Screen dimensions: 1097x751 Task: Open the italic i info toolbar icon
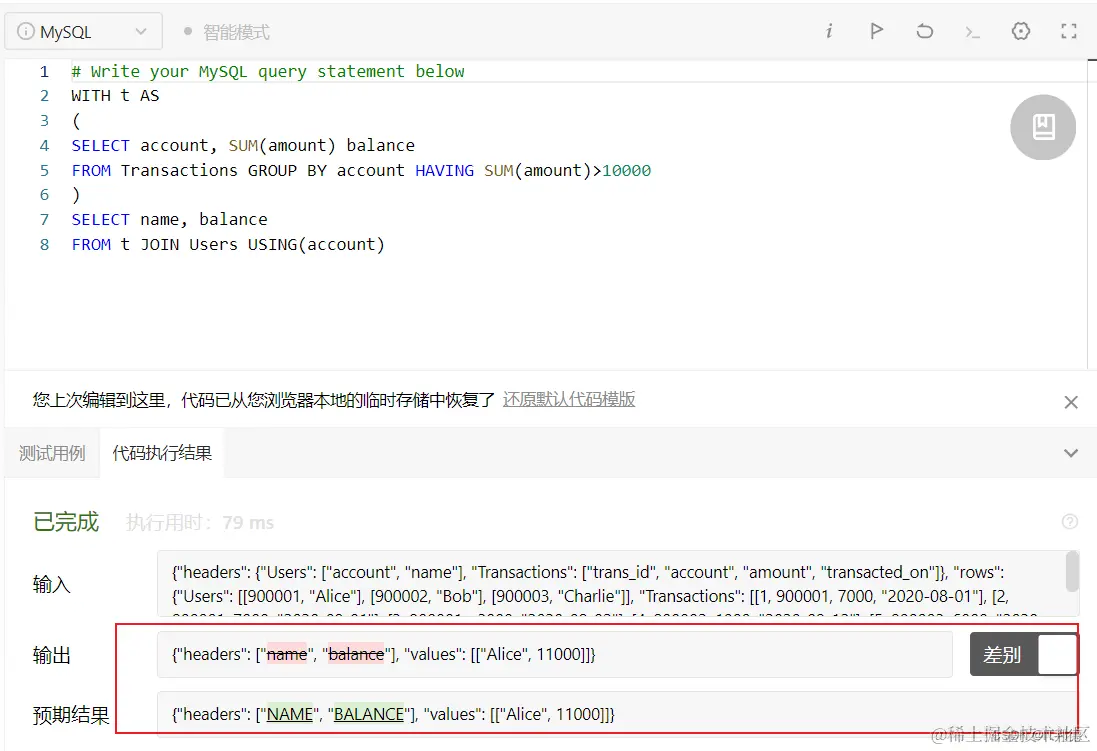(829, 31)
